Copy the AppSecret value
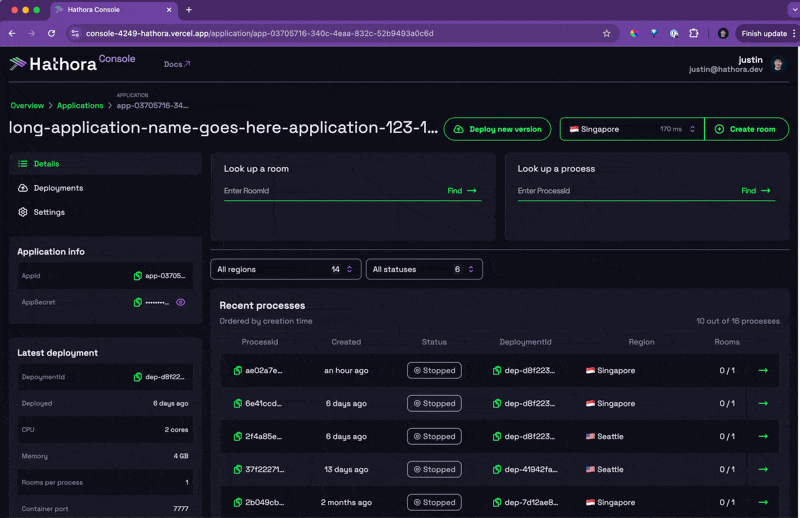Image resolution: width=800 pixels, height=518 pixels. point(137,303)
